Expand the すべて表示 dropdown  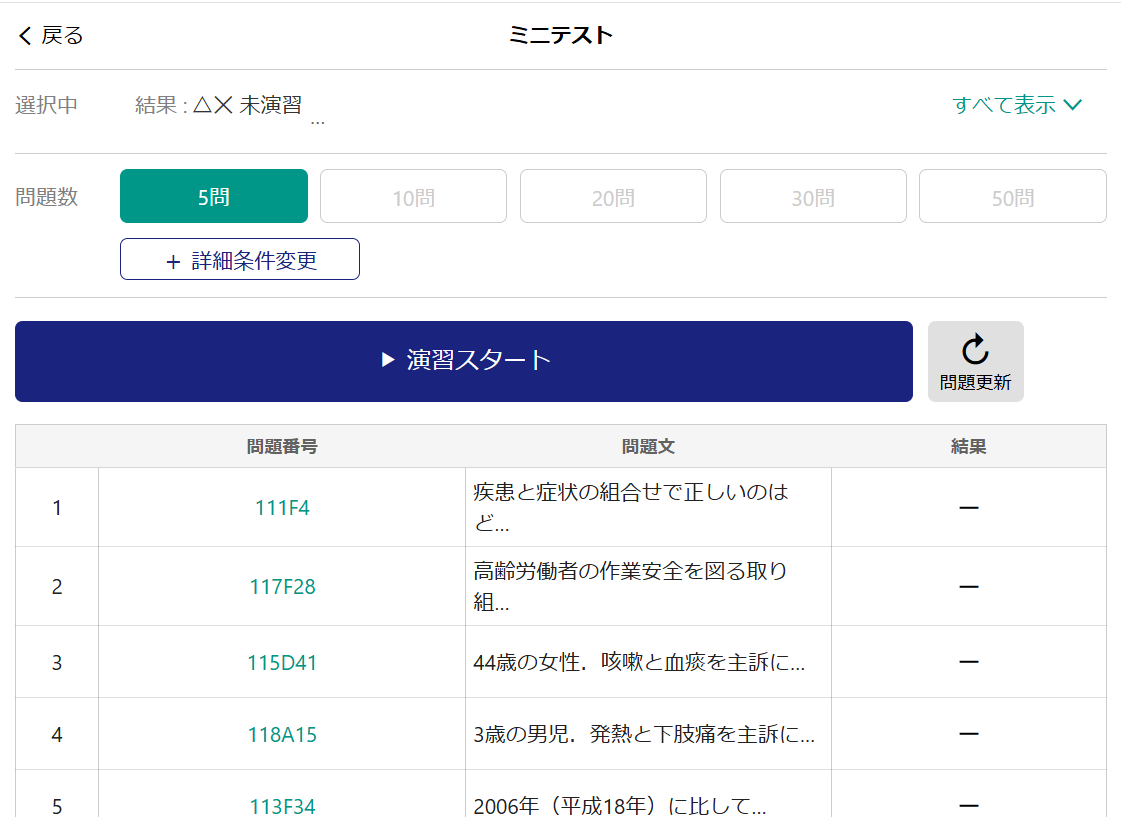tap(1017, 105)
